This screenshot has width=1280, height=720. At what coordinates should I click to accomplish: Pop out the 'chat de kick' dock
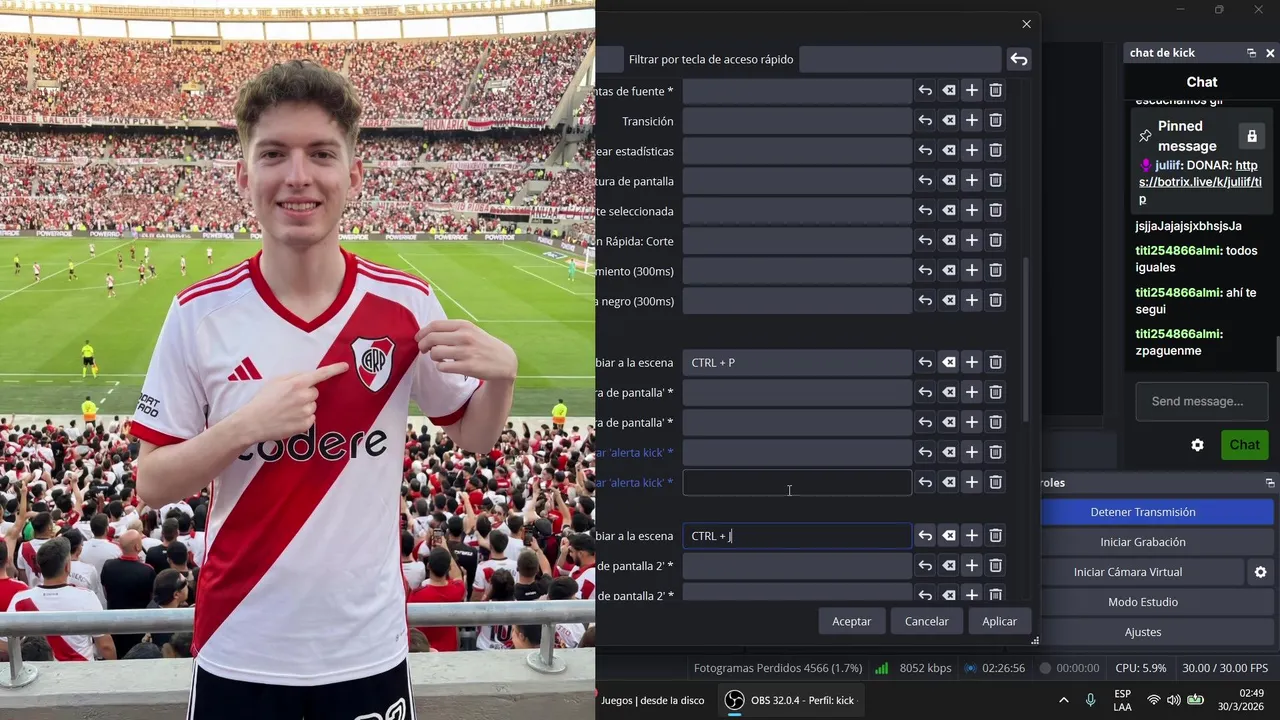(1251, 53)
